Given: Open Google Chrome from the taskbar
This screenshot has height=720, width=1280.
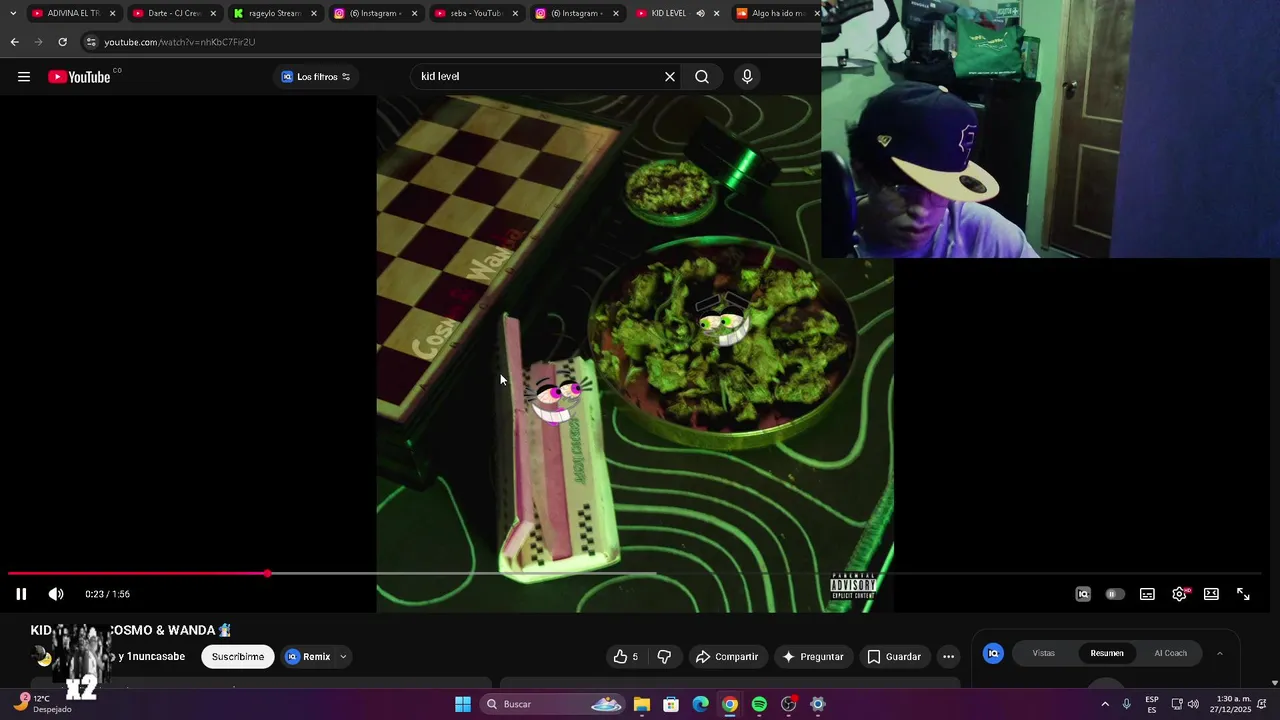Looking at the screenshot, I should (730, 704).
